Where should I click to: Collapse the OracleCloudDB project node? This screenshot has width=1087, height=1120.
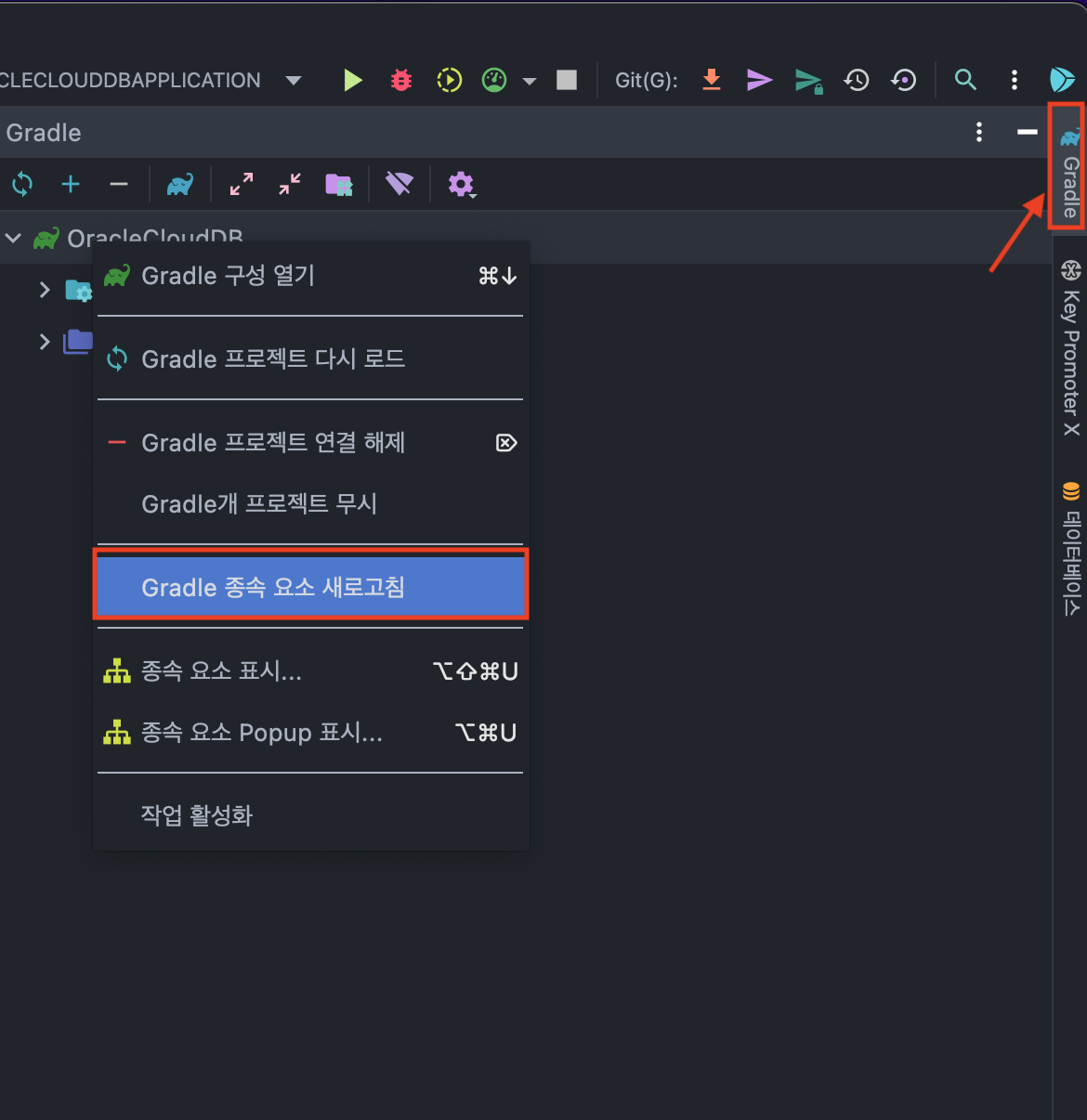point(13,239)
